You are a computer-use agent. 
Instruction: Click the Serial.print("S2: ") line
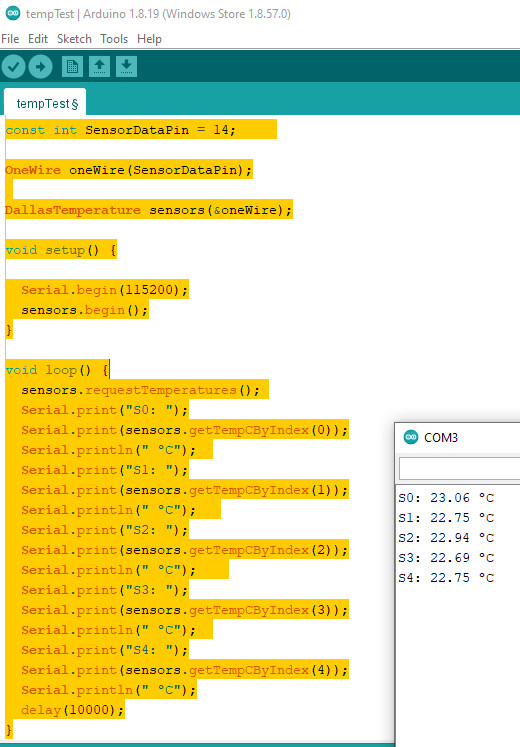click(x=105, y=530)
